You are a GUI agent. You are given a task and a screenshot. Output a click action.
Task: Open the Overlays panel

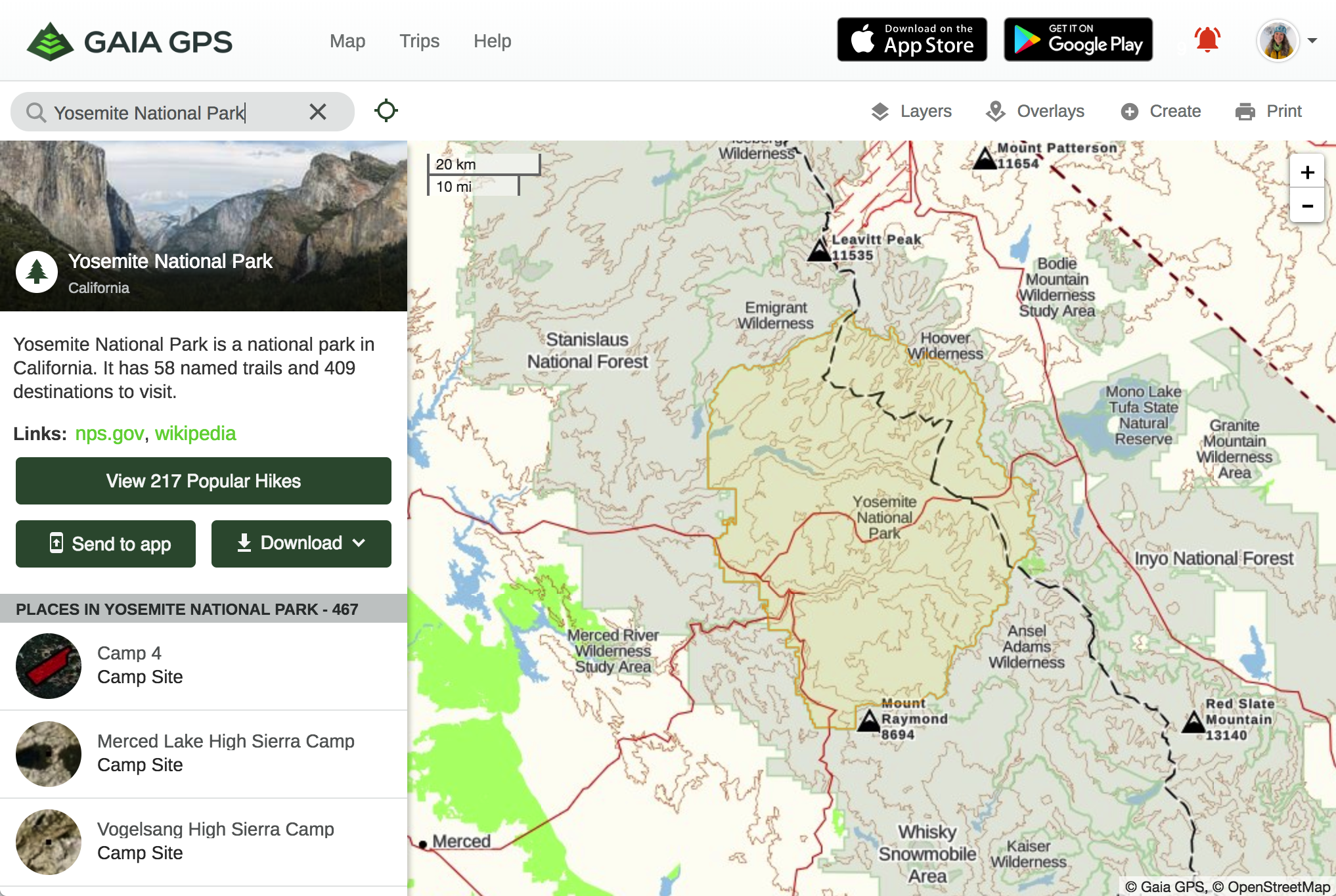tap(1035, 111)
